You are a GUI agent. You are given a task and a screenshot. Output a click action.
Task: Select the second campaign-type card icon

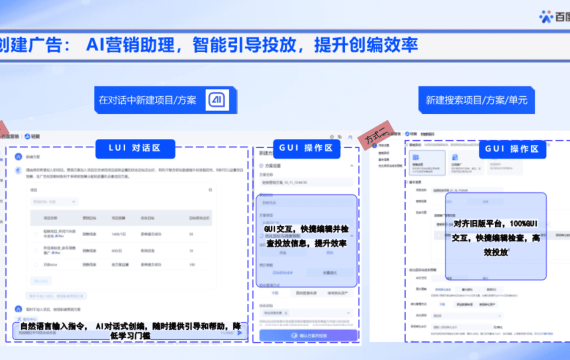455,157
